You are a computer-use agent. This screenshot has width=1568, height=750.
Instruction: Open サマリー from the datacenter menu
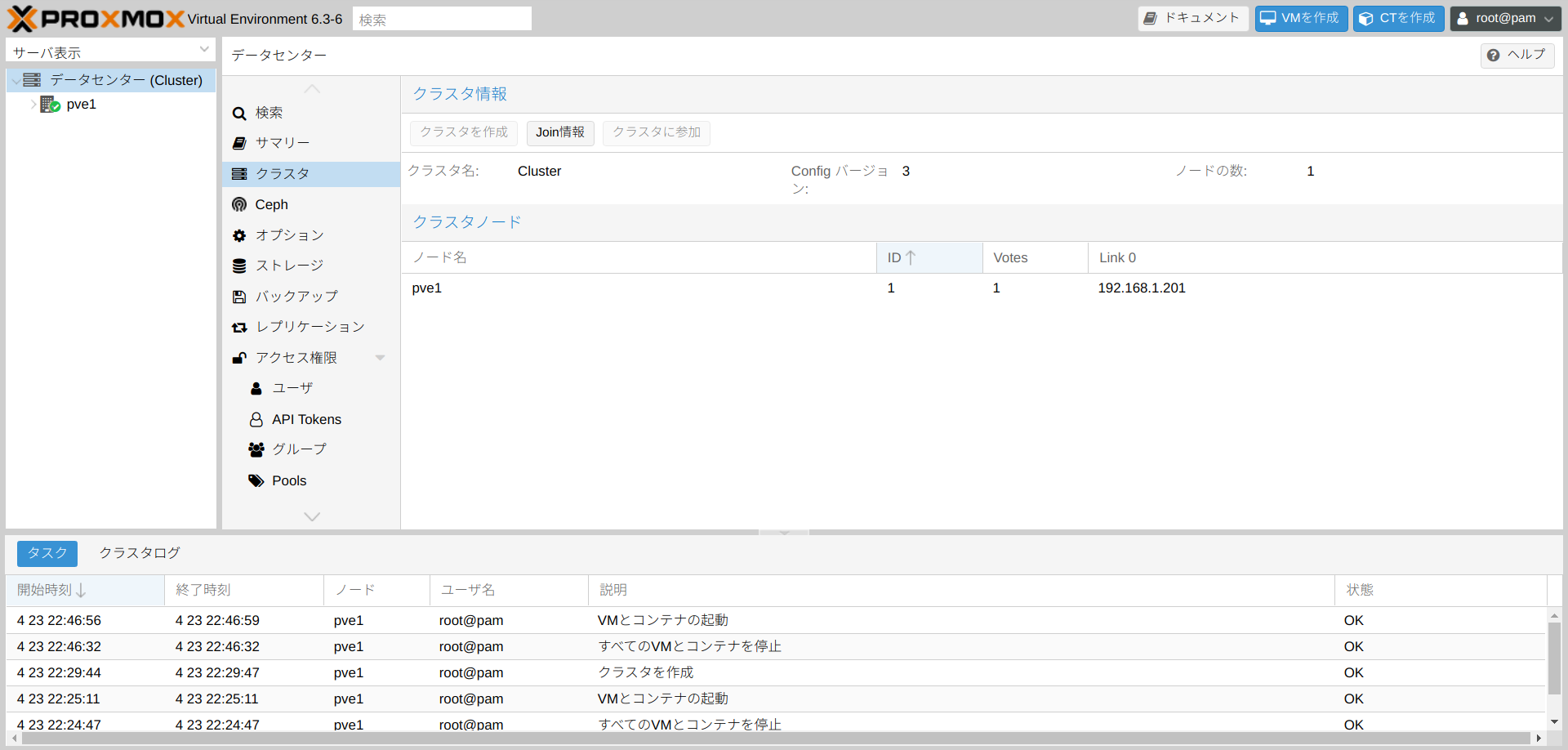[282, 142]
